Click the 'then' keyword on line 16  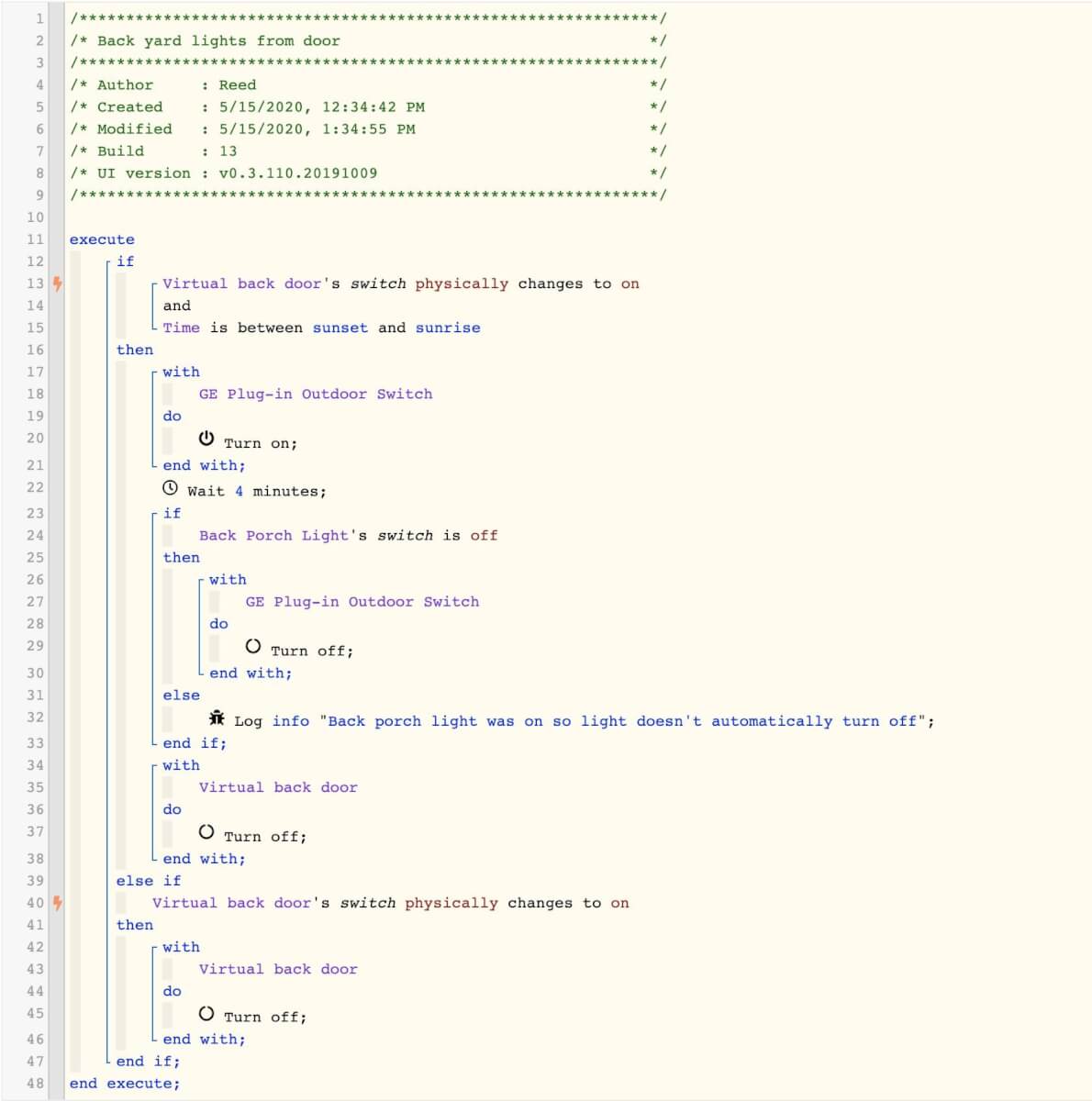click(x=135, y=350)
